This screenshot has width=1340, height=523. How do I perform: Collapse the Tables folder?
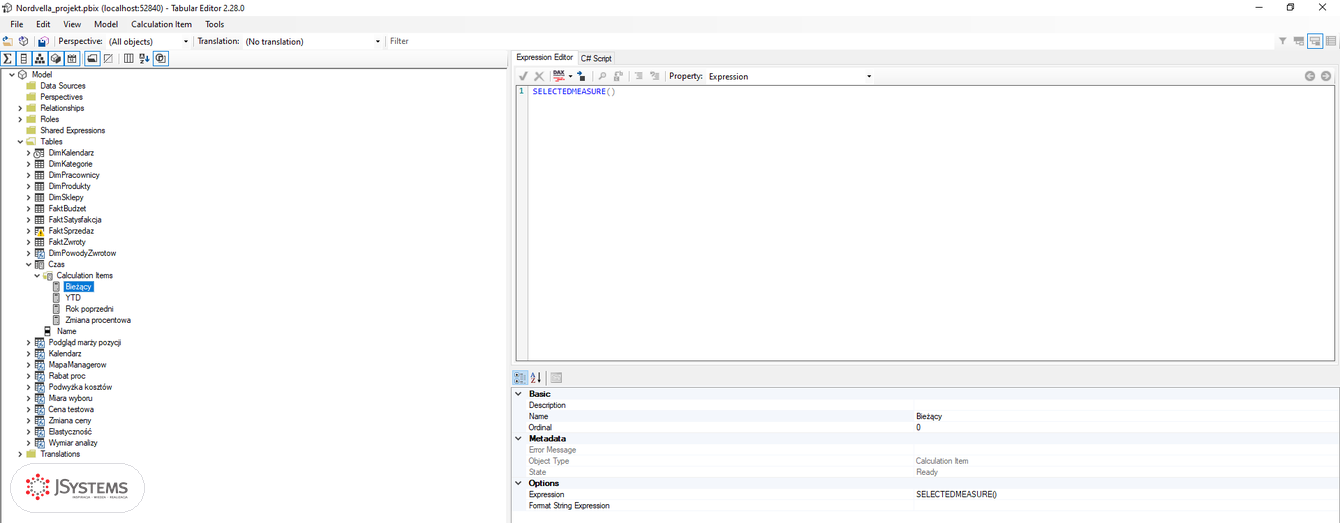pos(20,141)
